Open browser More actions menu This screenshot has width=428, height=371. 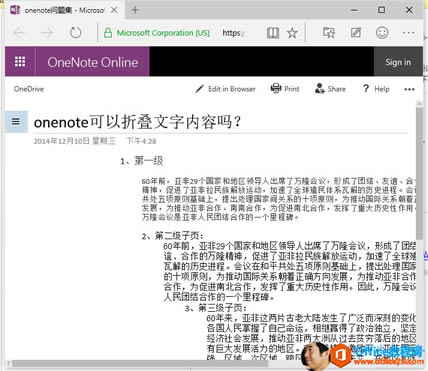(408, 33)
